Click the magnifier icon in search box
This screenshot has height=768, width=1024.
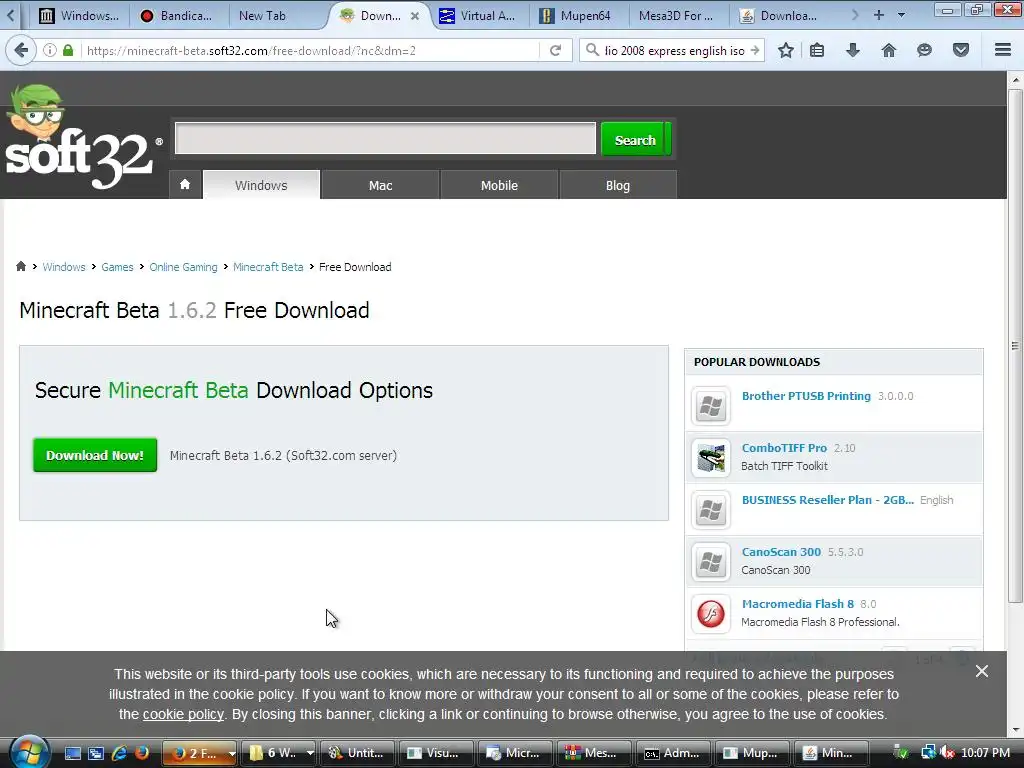(x=592, y=50)
